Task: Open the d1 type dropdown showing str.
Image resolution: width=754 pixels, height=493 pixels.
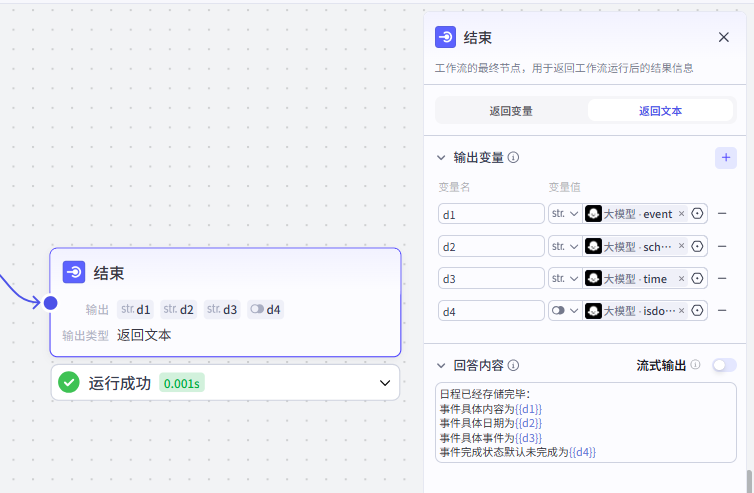Action: (565, 214)
